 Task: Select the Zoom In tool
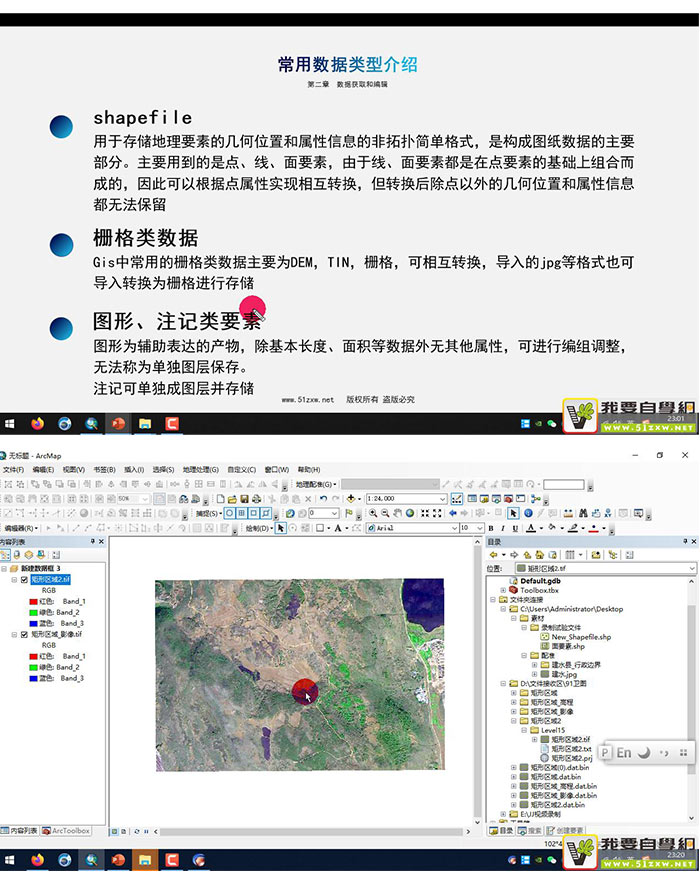pos(373,513)
